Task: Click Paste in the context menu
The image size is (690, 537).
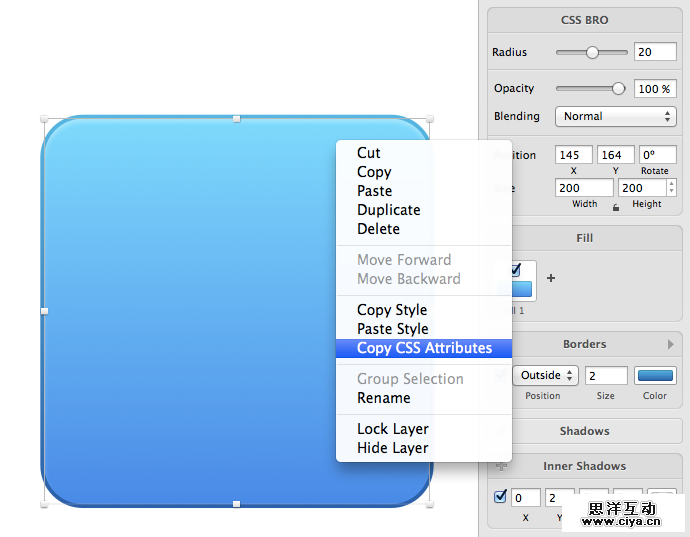Action: (x=424, y=191)
